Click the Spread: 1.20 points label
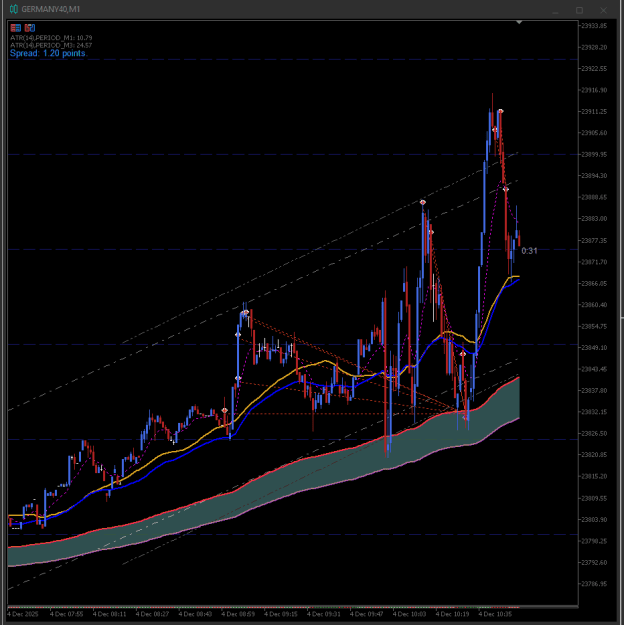This screenshot has height=625, width=624. point(48,53)
